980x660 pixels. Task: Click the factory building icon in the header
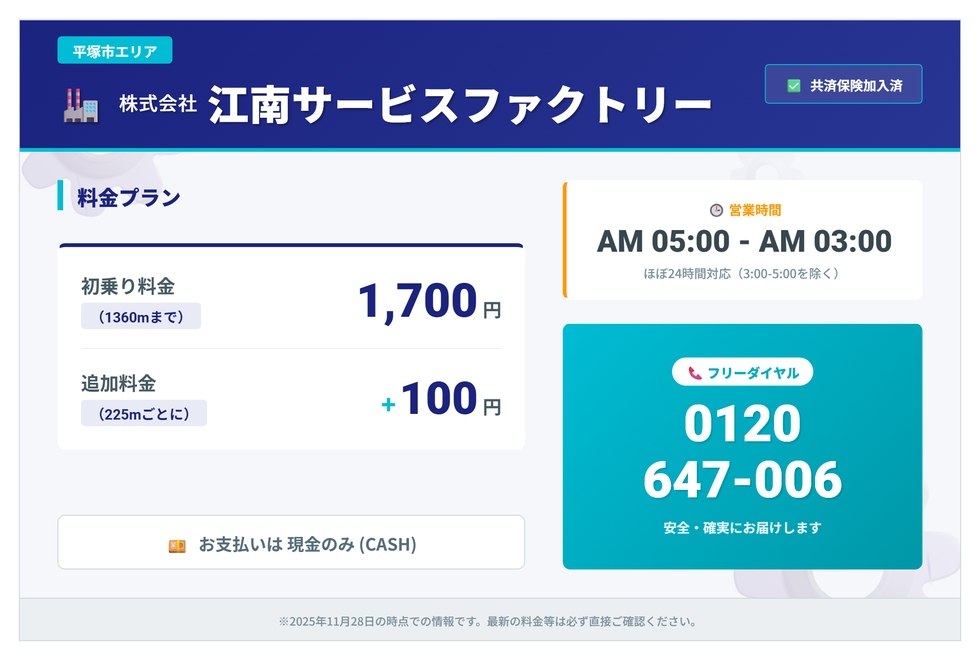[77, 104]
